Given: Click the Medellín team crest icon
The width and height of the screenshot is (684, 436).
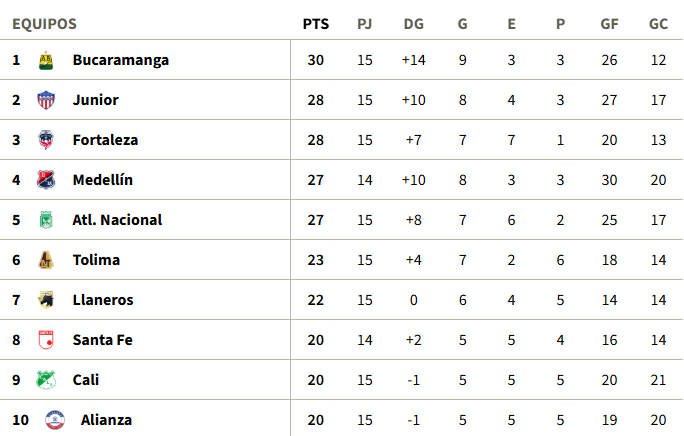Looking at the screenshot, I should [45, 180].
